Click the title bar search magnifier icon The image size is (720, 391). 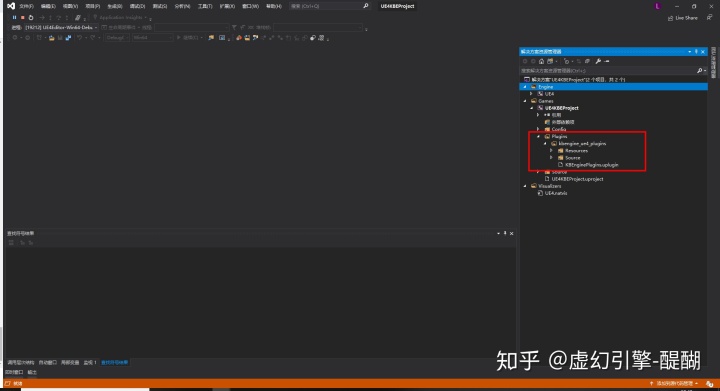coord(366,6)
